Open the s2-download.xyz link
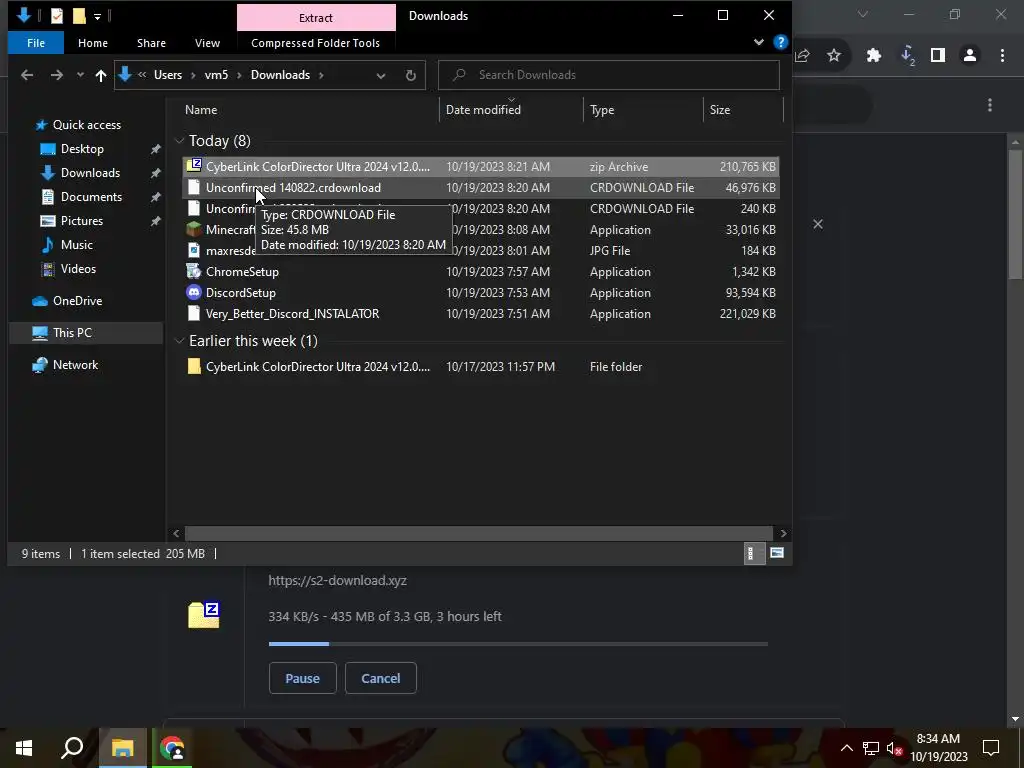1024x768 pixels. pos(338,581)
